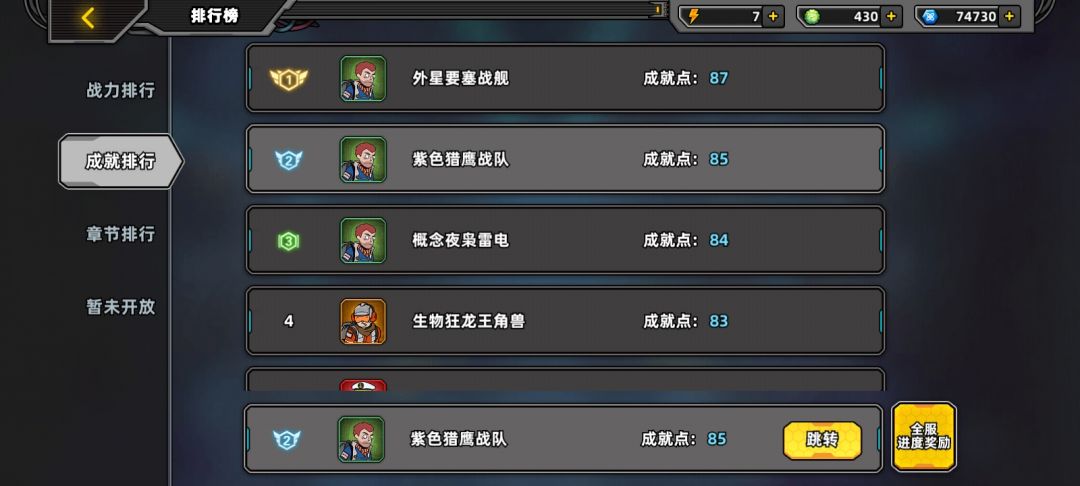This screenshot has height=486, width=1080.
Task: Tap the green rank 3 badge
Action: pos(289,241)
